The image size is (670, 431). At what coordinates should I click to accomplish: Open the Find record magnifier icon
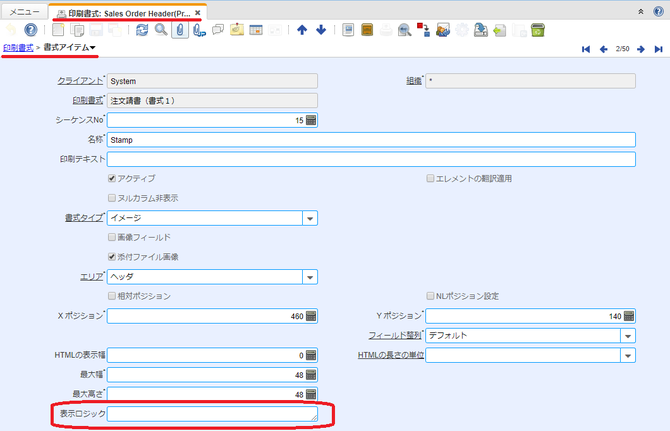pyautogui.click(x=161, y=30)
